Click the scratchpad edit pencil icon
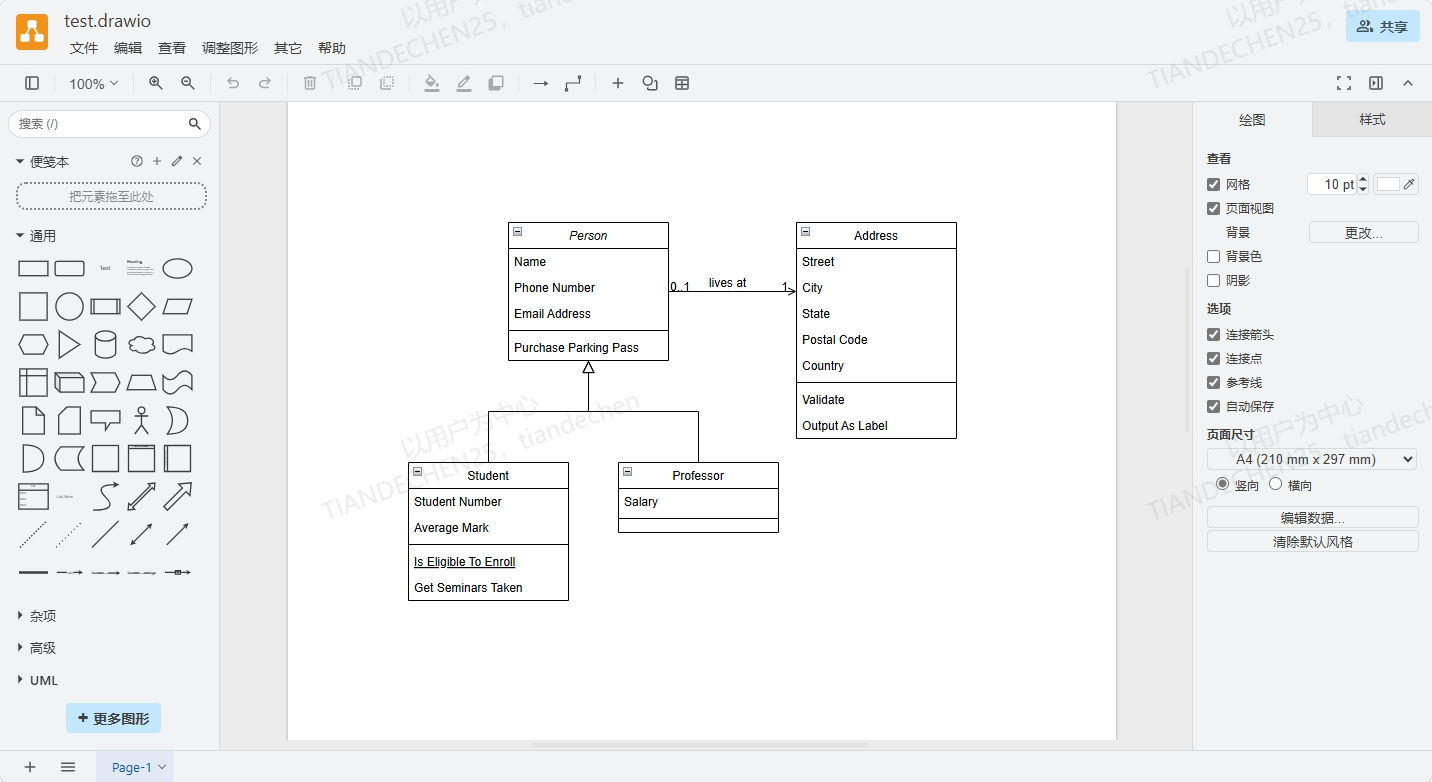 (x=177, y=161)
